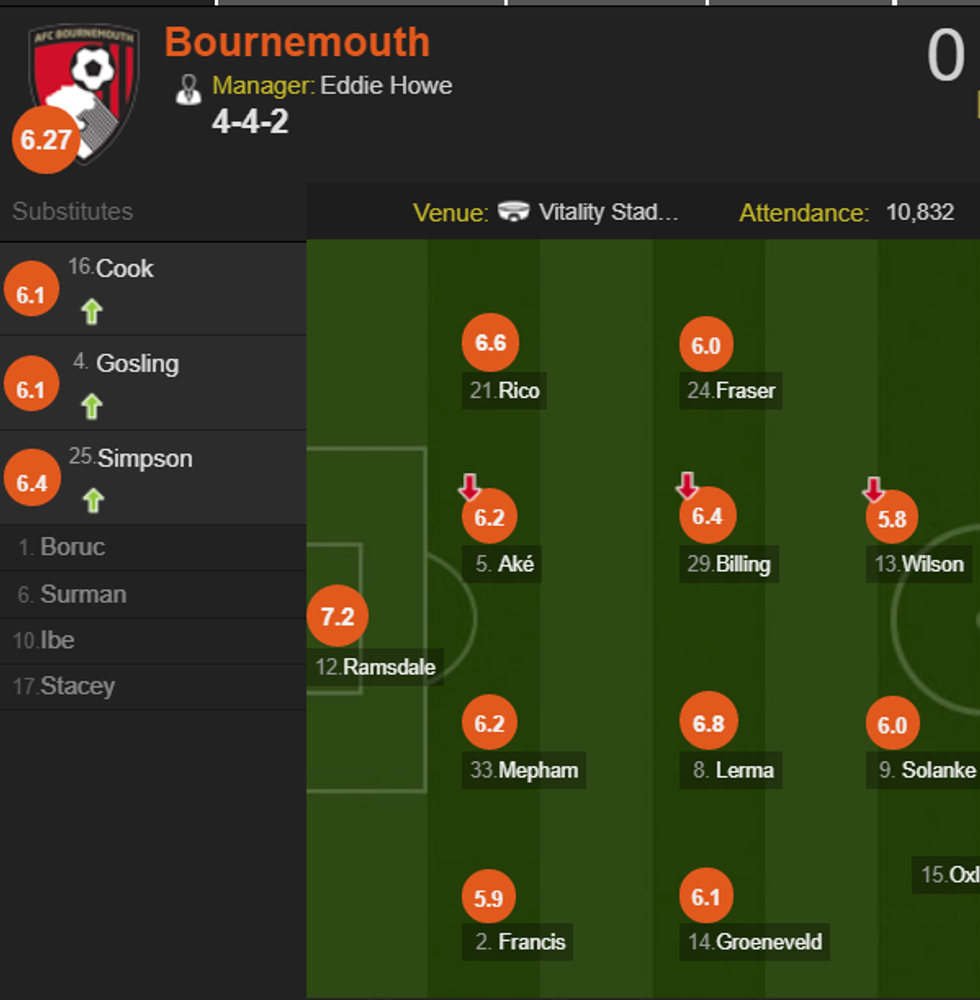980x1000 pixels.
Task: Open manager Eddie Howe's profile
Action: pos(386,86)
